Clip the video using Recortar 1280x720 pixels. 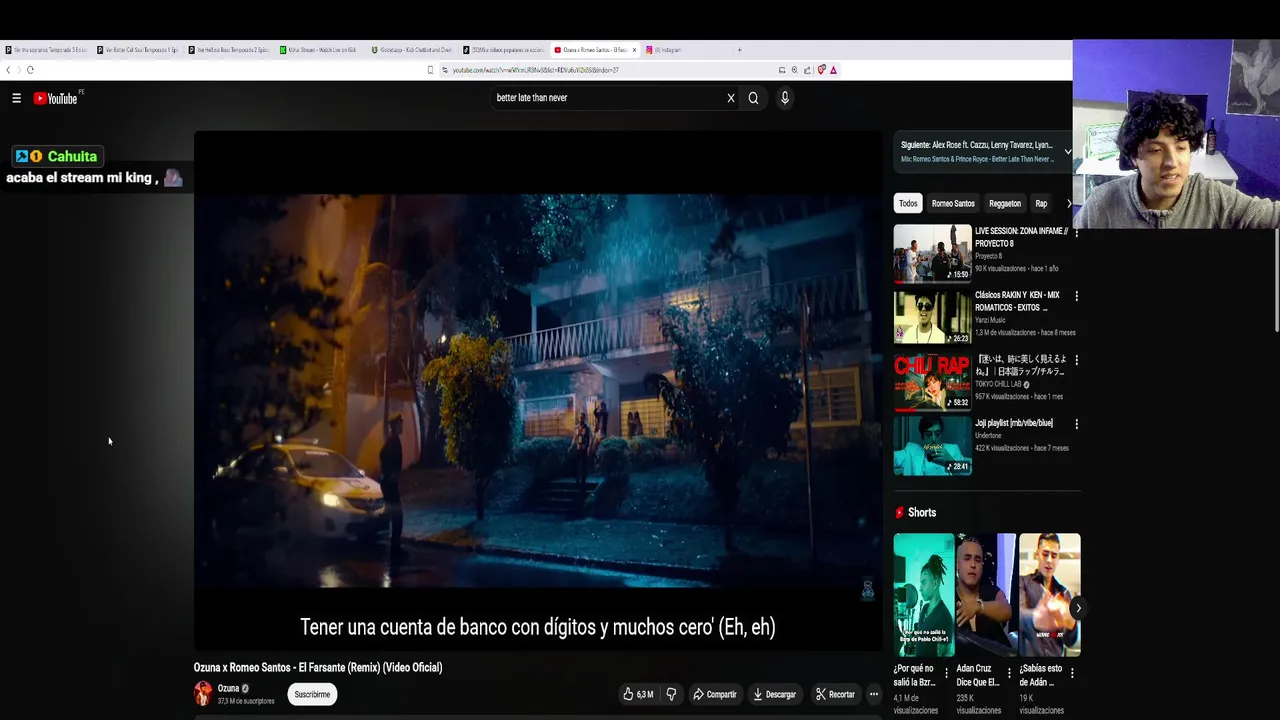coord(835,694)
